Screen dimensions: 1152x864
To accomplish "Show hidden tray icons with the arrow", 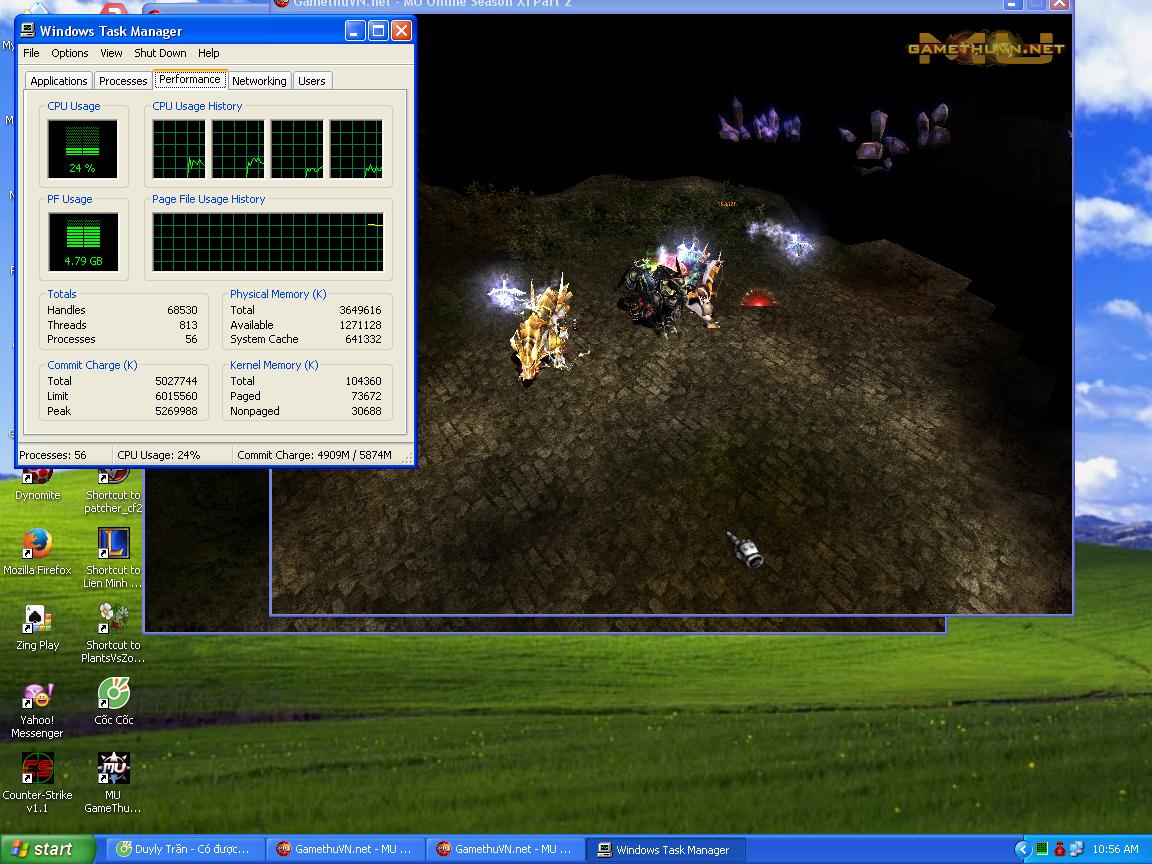I will pyautogui.click(x=1023, y=849).
